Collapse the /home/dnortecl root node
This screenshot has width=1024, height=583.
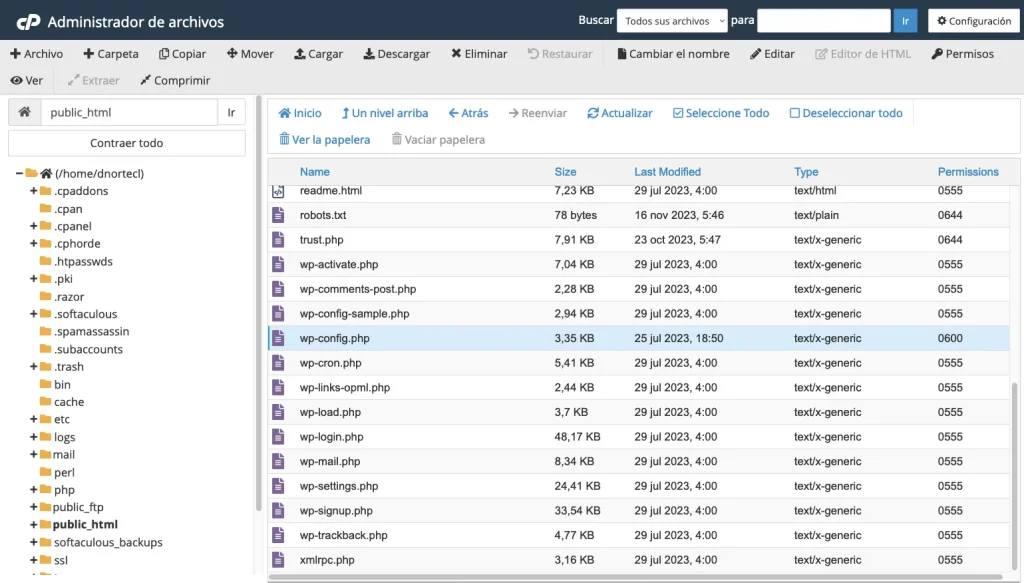19,173
